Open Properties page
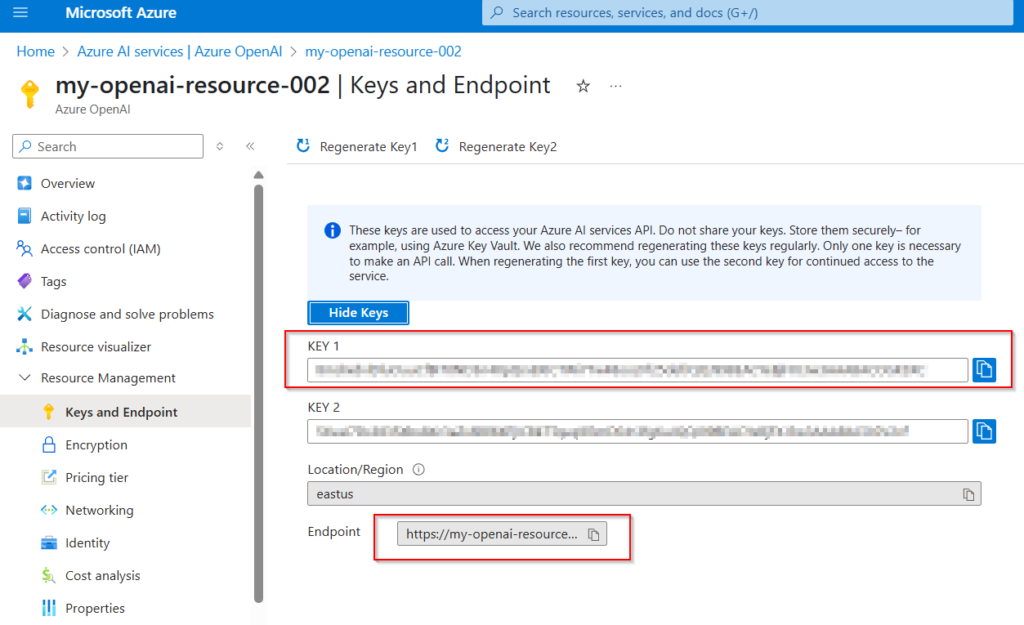 [x=95, y=608]
